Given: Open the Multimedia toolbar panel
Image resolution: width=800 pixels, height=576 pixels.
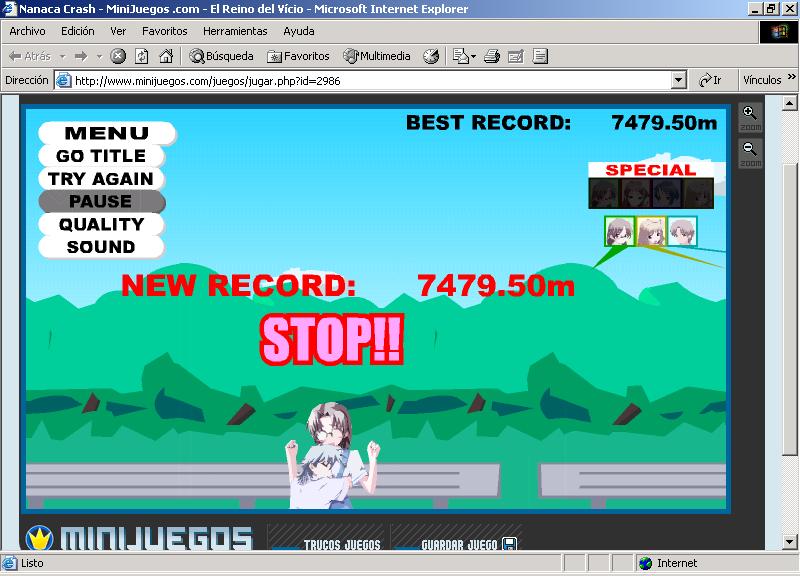Looking at the screenshot, I should (x=377, y=56).
